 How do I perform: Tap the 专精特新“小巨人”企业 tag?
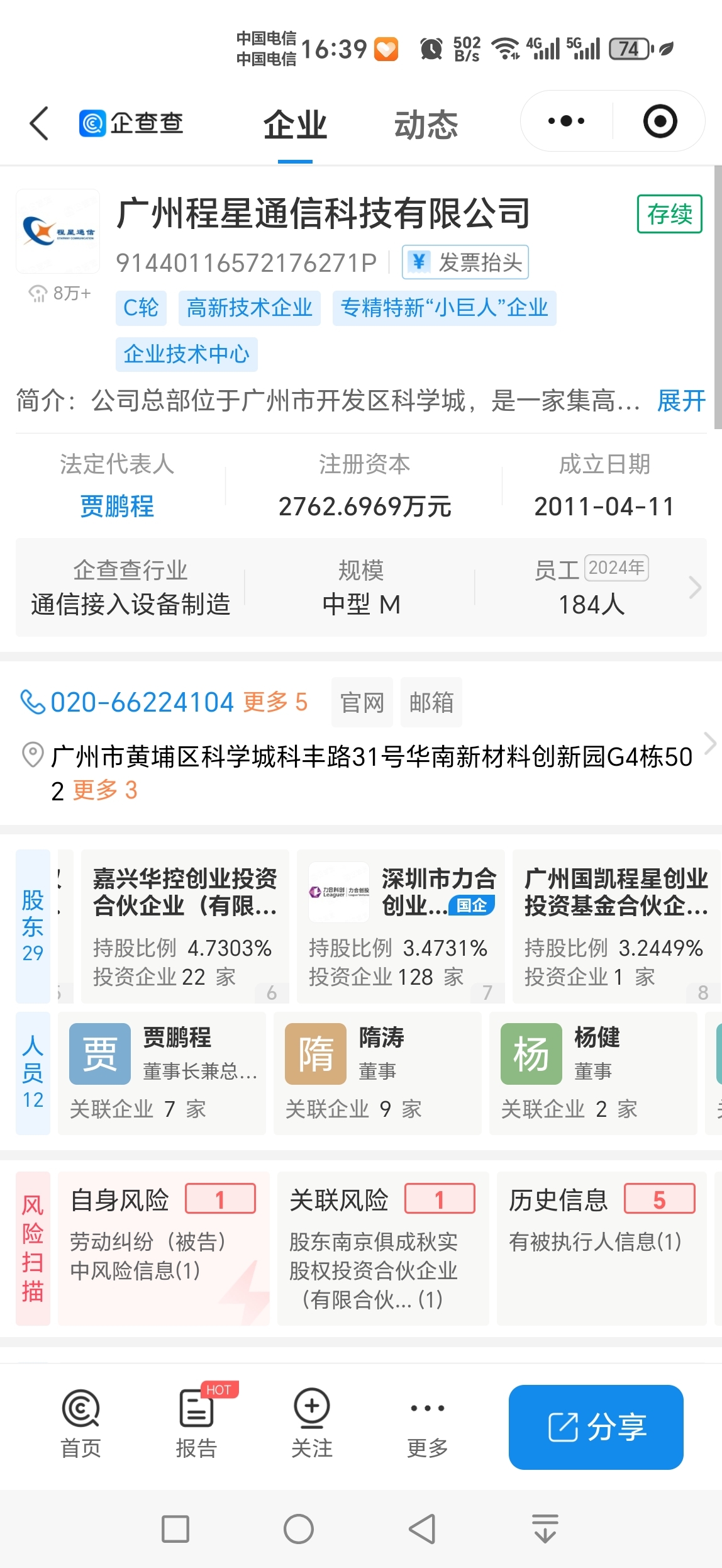[444, 308]
